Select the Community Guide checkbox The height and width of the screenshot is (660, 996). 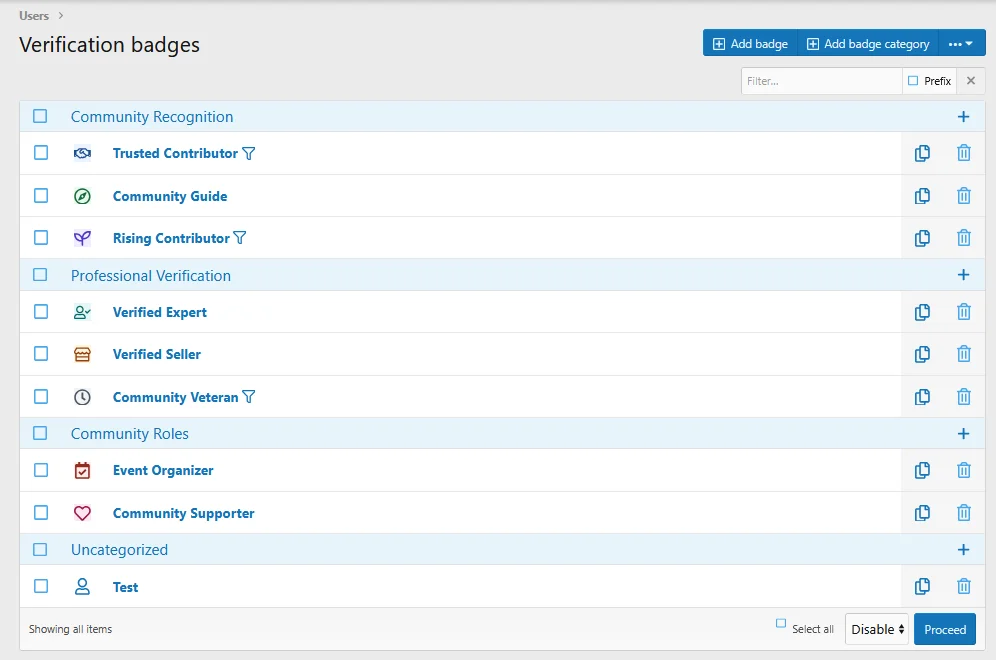pos(41,195)
